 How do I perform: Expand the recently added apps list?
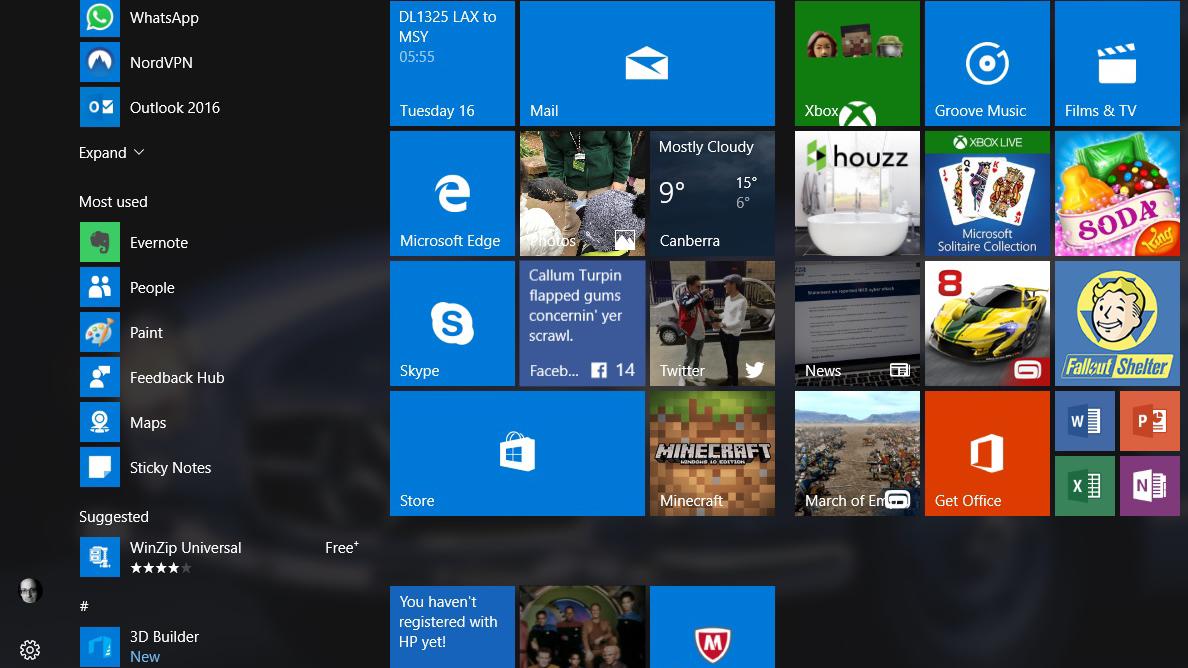111,153
